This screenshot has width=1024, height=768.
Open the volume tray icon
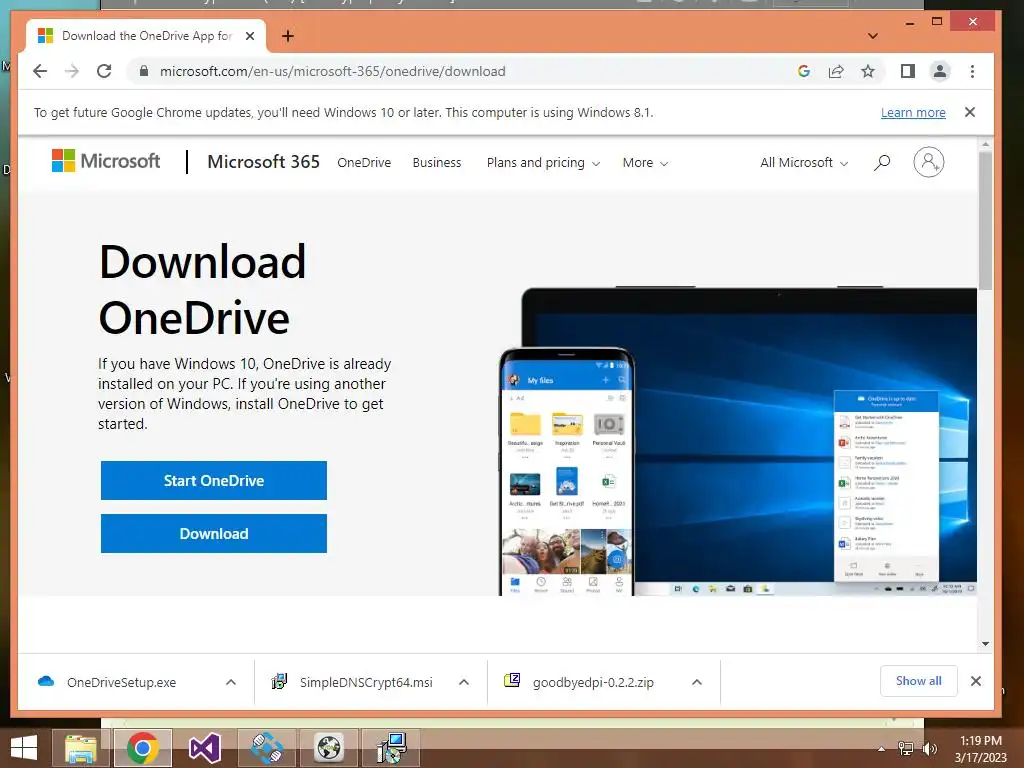pyautogui.click(x=929, y=749)
